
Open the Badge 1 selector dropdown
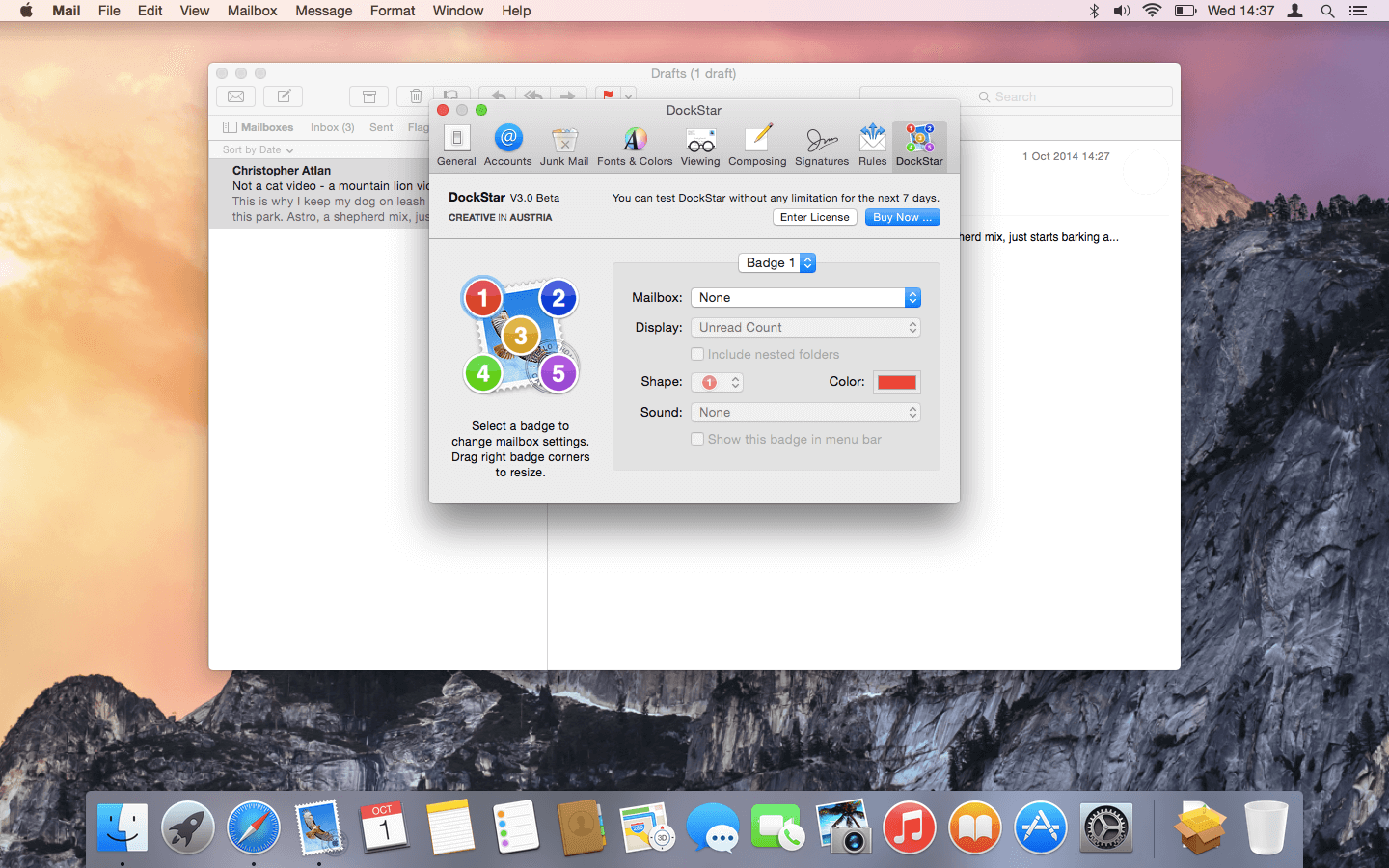tap(777, 262)
